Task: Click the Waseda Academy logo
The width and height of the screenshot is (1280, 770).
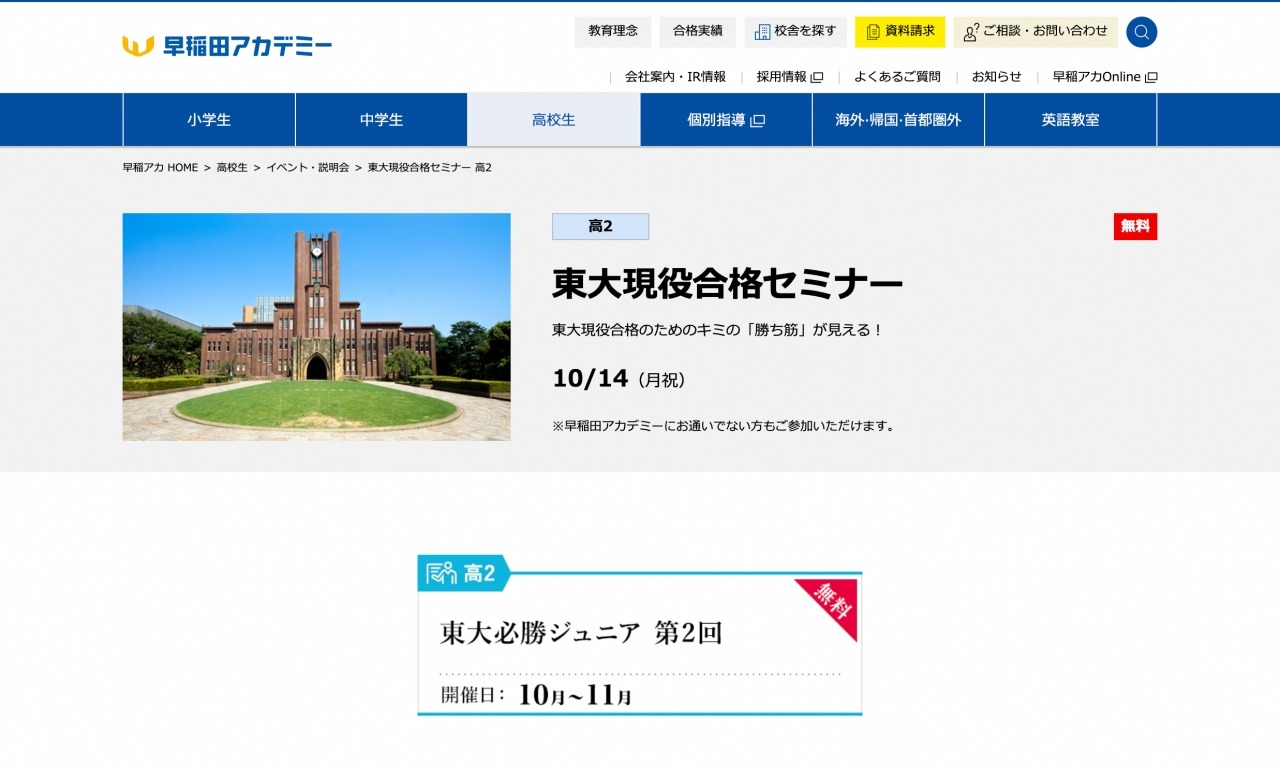Action: click(x=227, y=46)
